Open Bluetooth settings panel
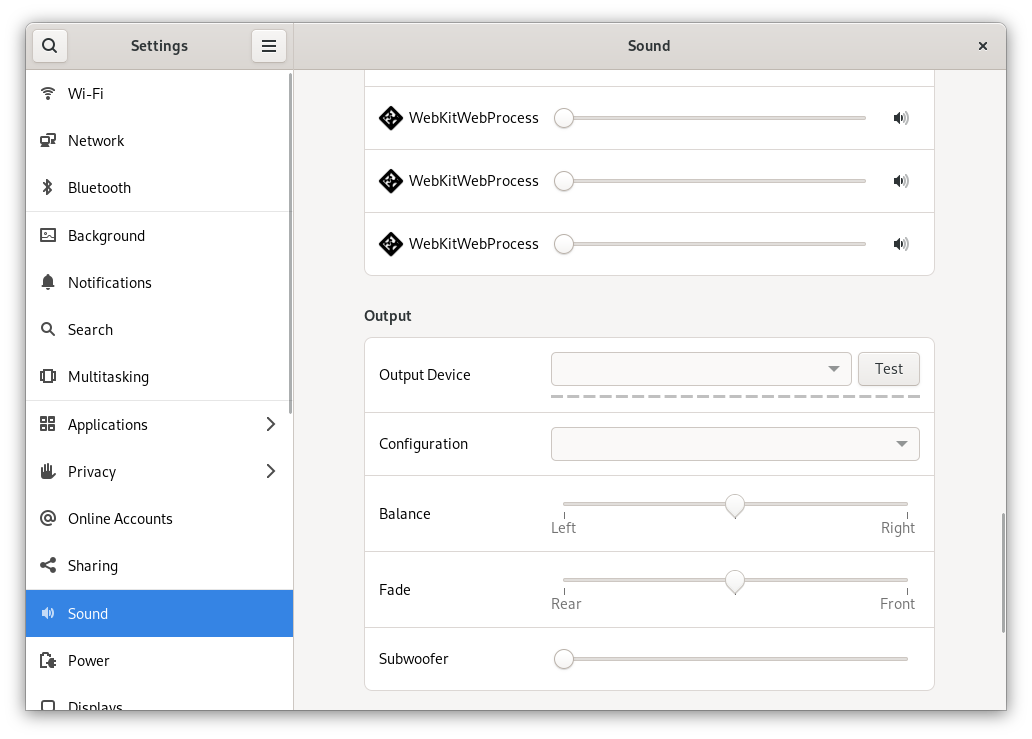The height and width of the screenshot is (739, 1032). tap(158, 188)
